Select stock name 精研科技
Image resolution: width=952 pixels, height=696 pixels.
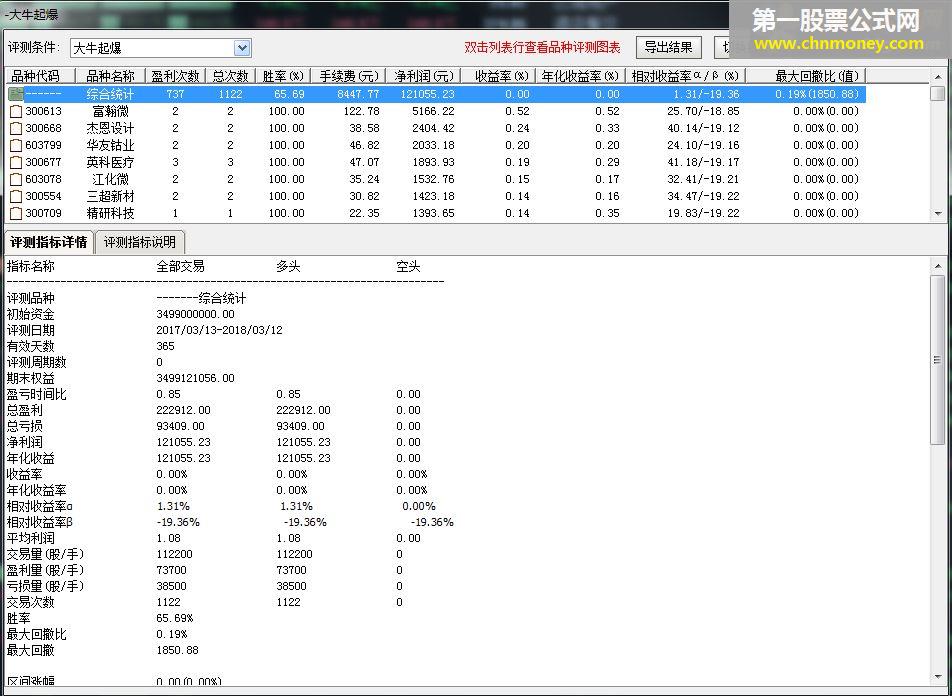110,214
